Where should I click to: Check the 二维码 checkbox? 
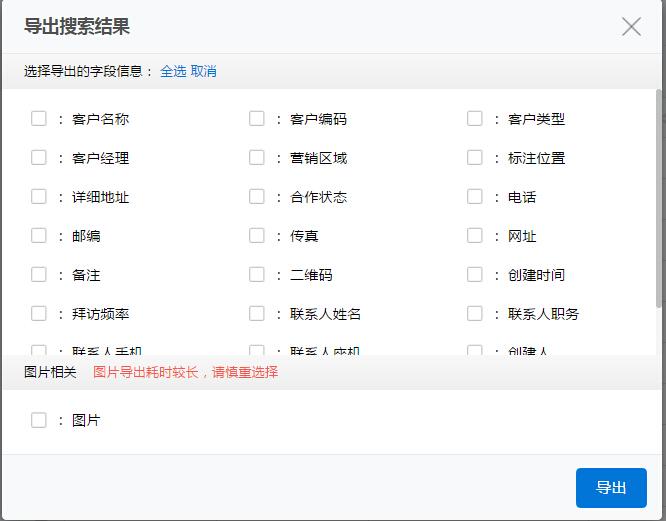coord(257,274)
